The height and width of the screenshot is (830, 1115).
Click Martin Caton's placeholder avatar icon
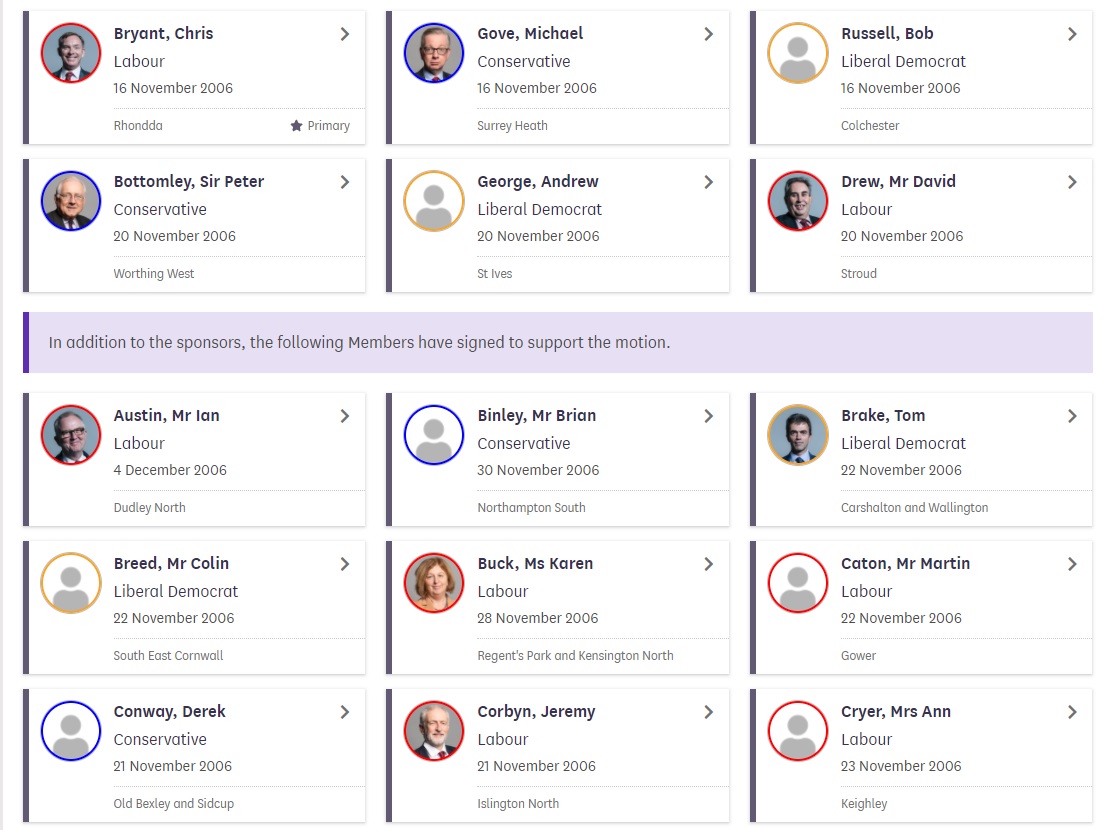point(798,583)
